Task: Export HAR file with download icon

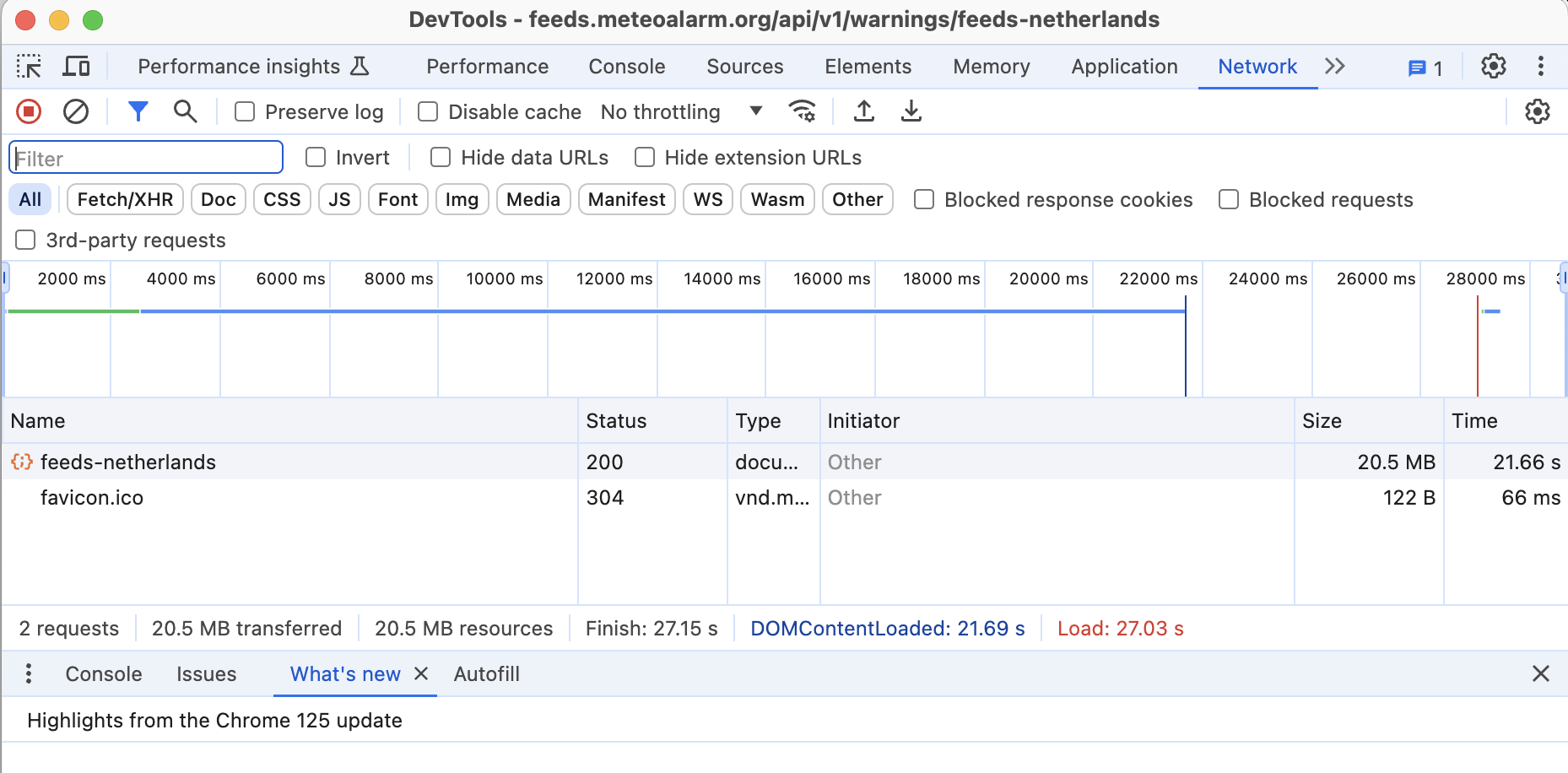Action: point(911,111)
